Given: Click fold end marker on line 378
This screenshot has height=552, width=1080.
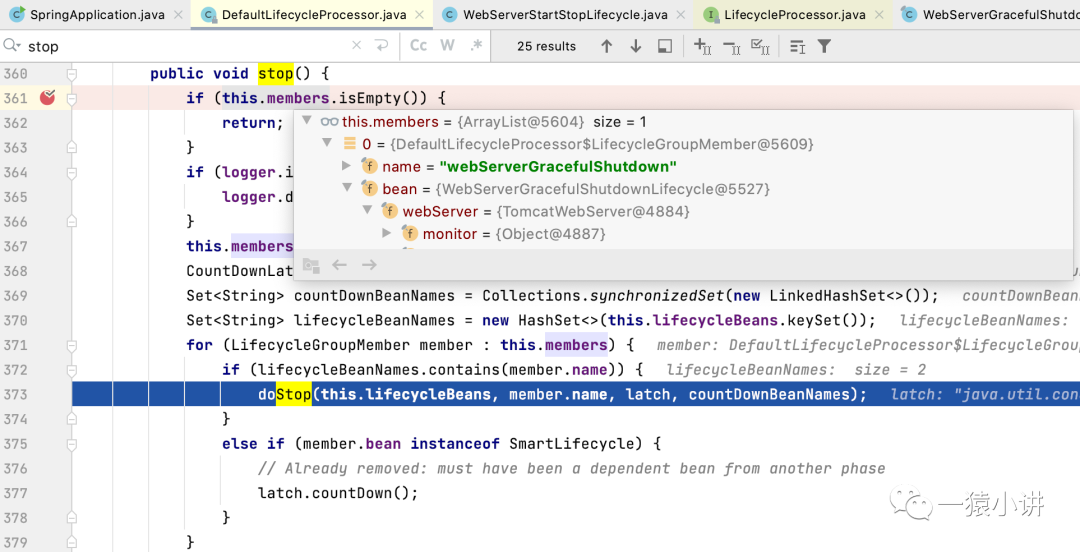Looking at the screenshot, I should [72, 517].
